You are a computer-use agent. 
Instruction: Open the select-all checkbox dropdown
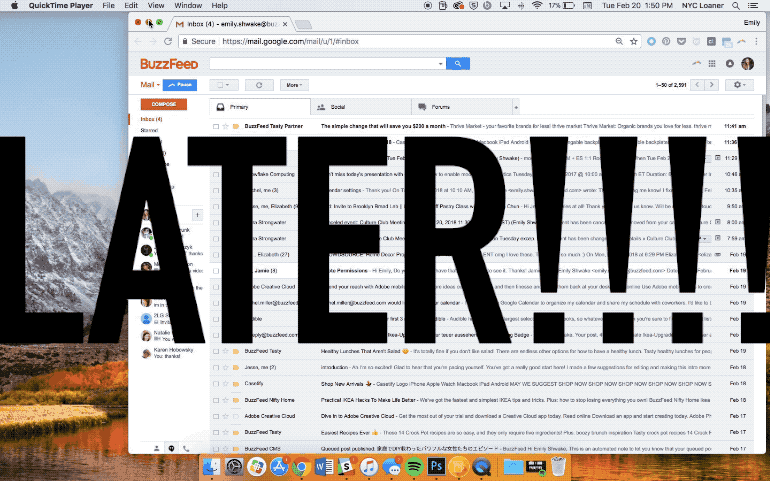(224, 85)
